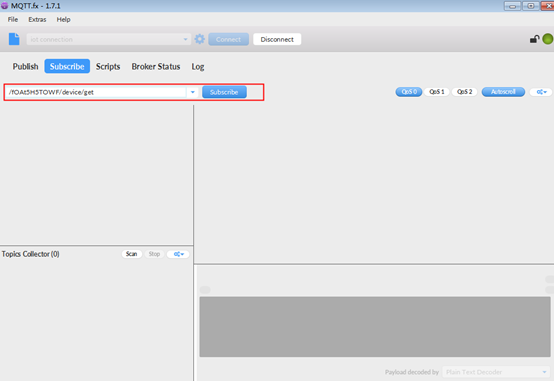Toggle Autoscroll option
554x381 pixels.
pos(503,92)
